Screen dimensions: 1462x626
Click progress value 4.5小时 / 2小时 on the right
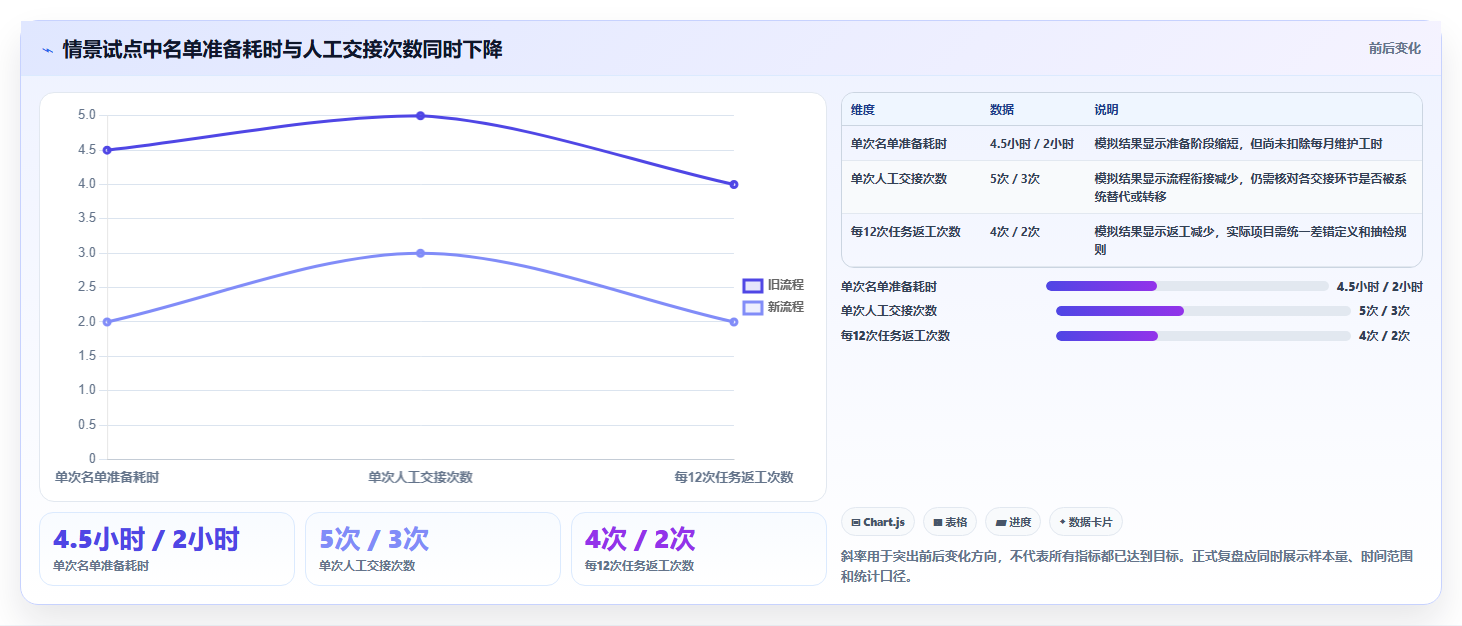click(x=1379, y=286)
